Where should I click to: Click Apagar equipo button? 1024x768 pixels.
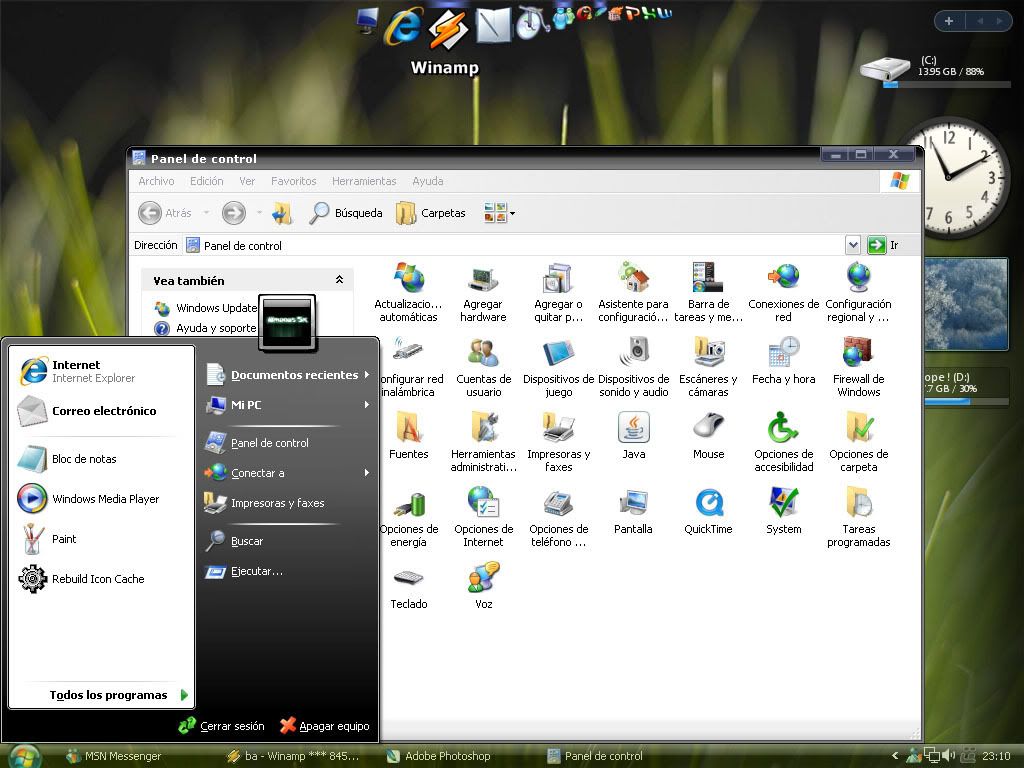coord(325,726)
